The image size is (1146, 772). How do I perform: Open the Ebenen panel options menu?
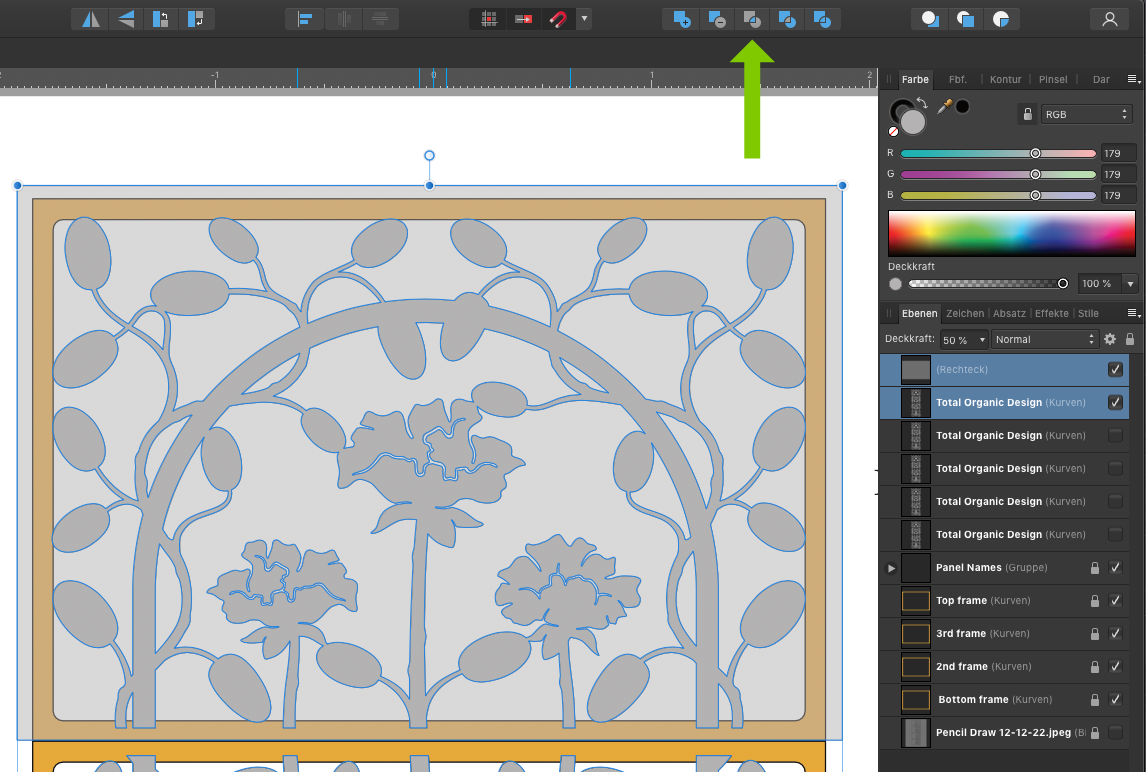click(x=1133, y=313)
